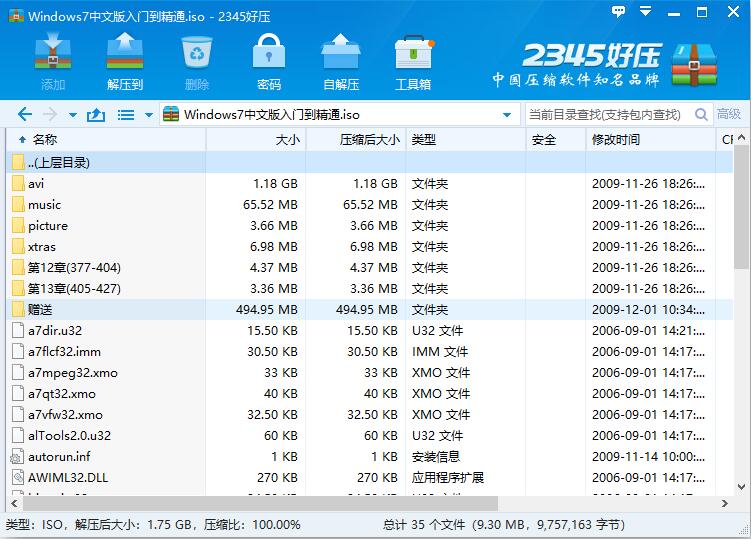This screenshot has height=539, width=751.
Task: Click modified date 2009-11-14 10:00
Action: pyautogui.click(x=648, y=457)
